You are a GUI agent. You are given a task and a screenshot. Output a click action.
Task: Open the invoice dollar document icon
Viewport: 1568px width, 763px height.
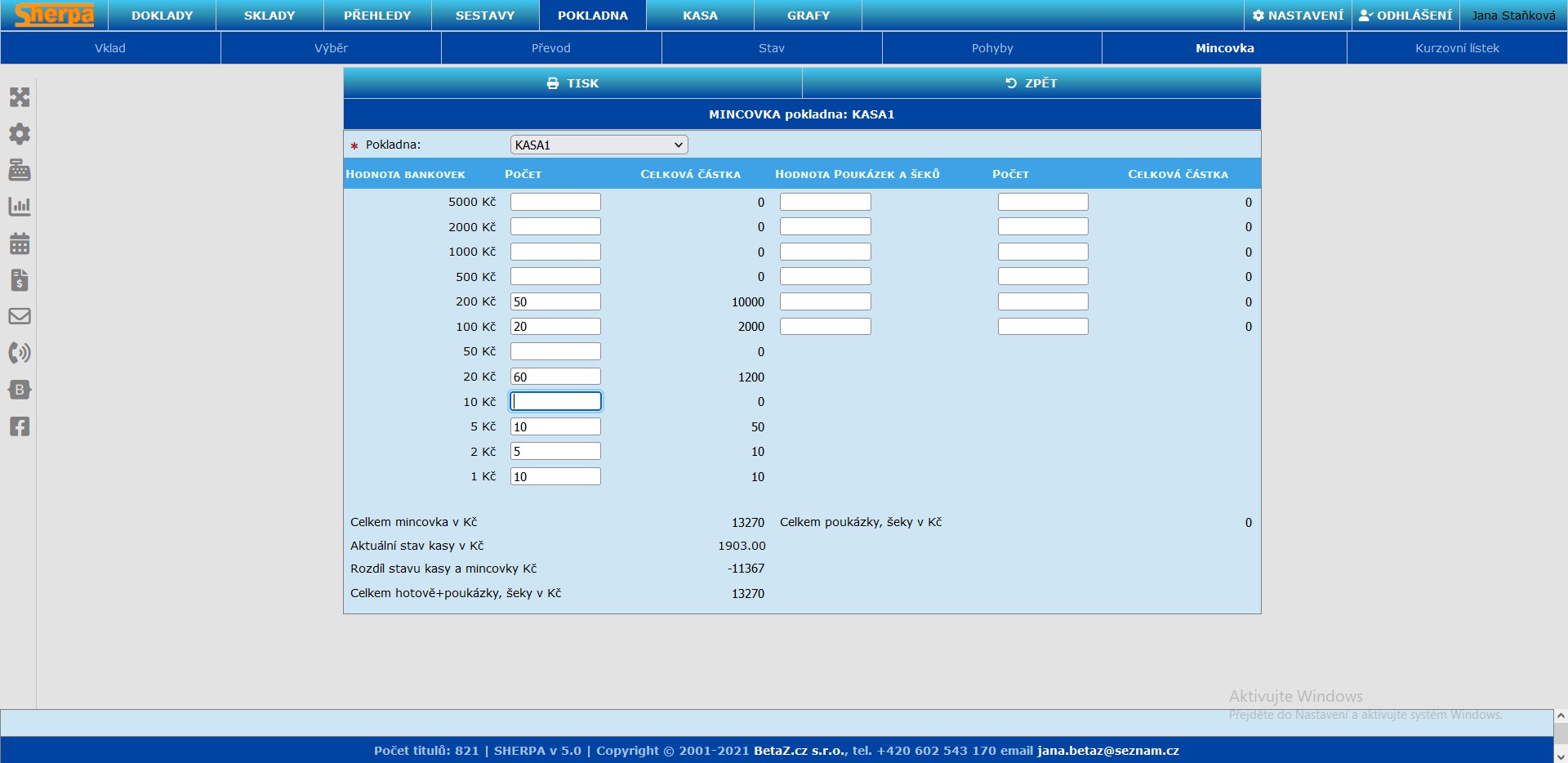pos(20,280)
